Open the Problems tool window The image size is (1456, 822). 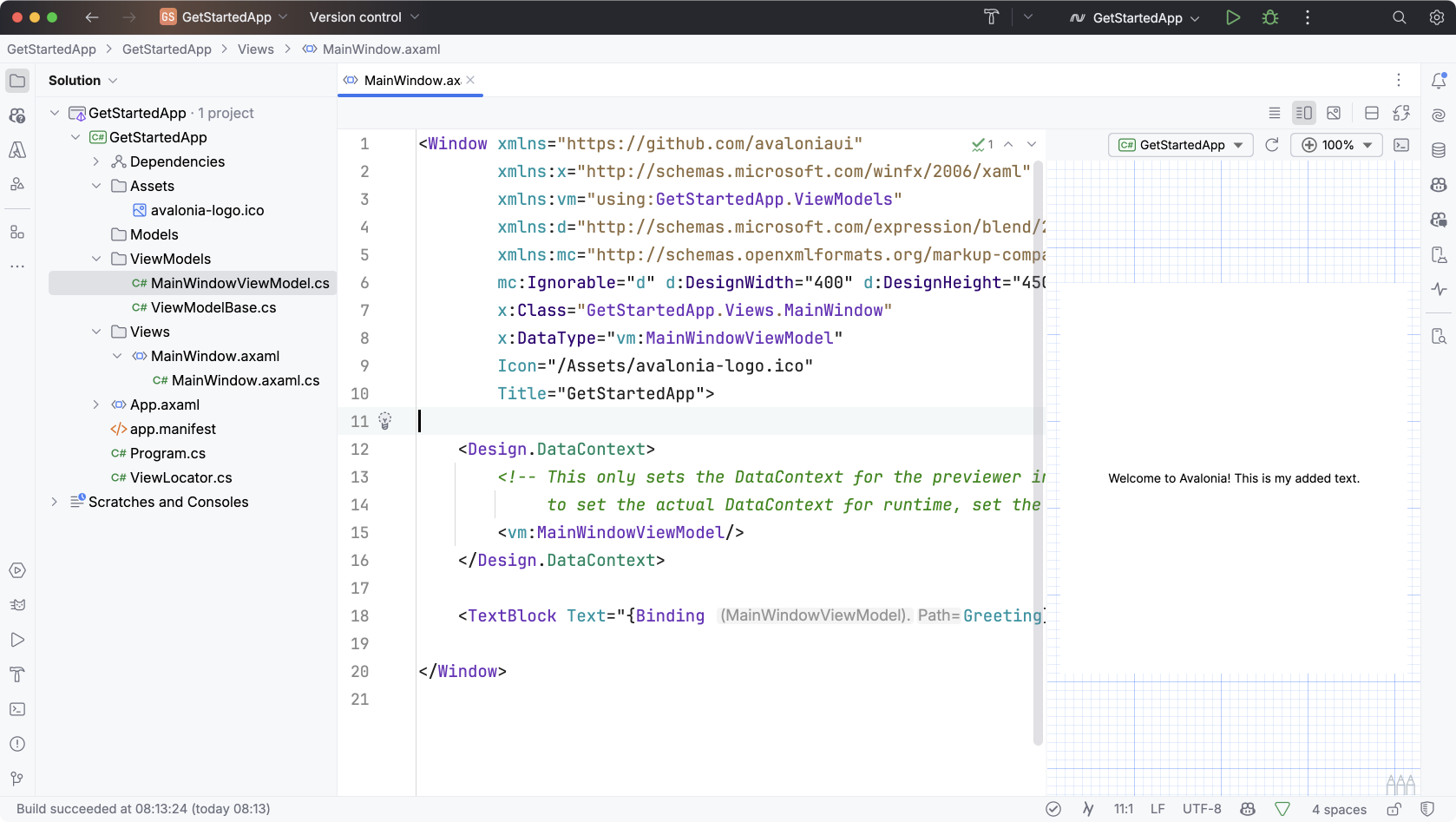(17, 744)
